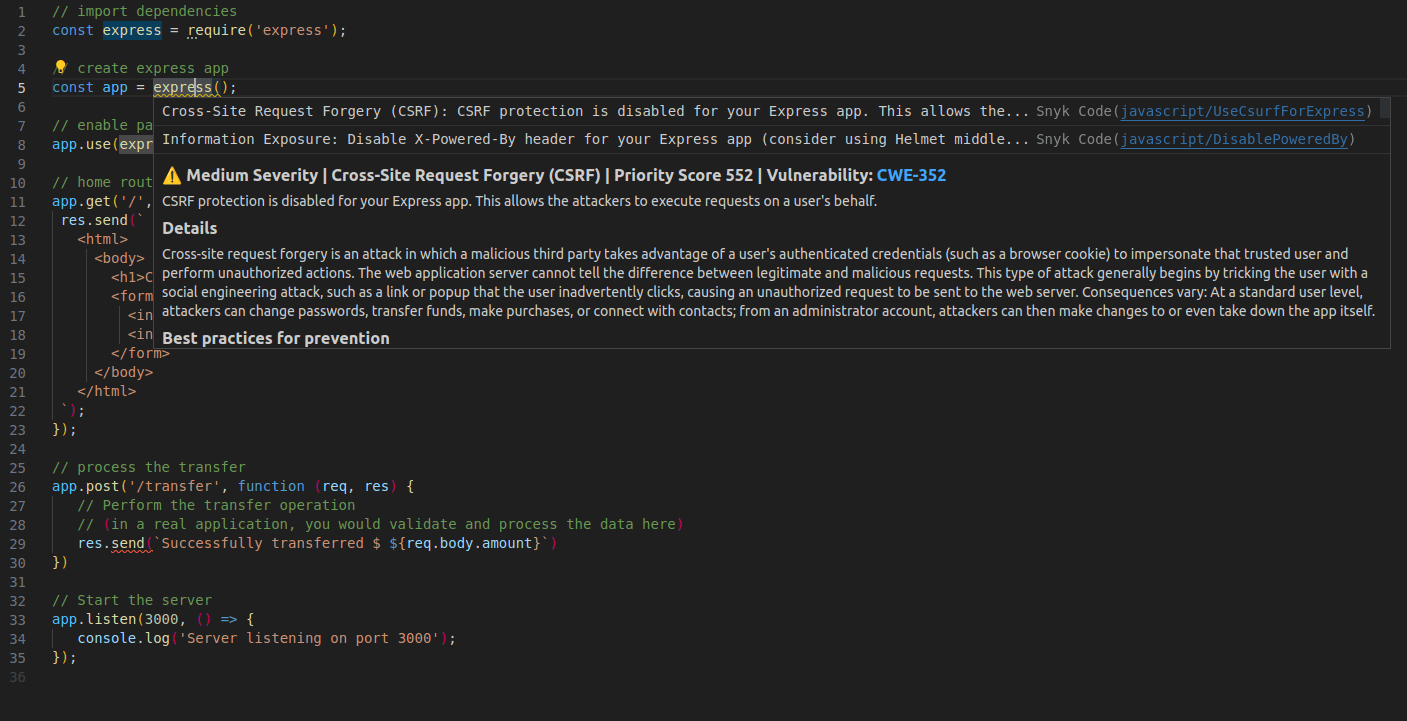Click the comment '// process the transfer'
The height and width of the screenshot is (721, 1407).
point(149,467)
